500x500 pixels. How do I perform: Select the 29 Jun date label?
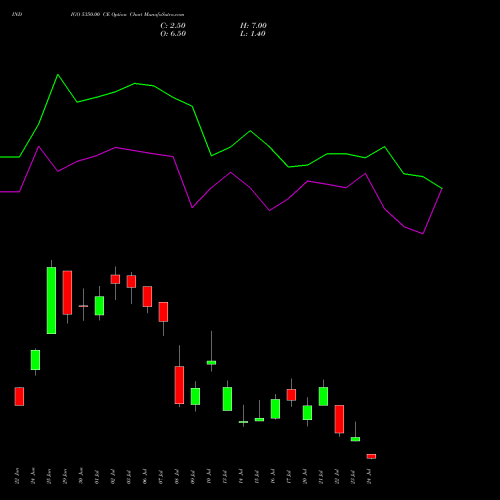click(x=65, y=476)
